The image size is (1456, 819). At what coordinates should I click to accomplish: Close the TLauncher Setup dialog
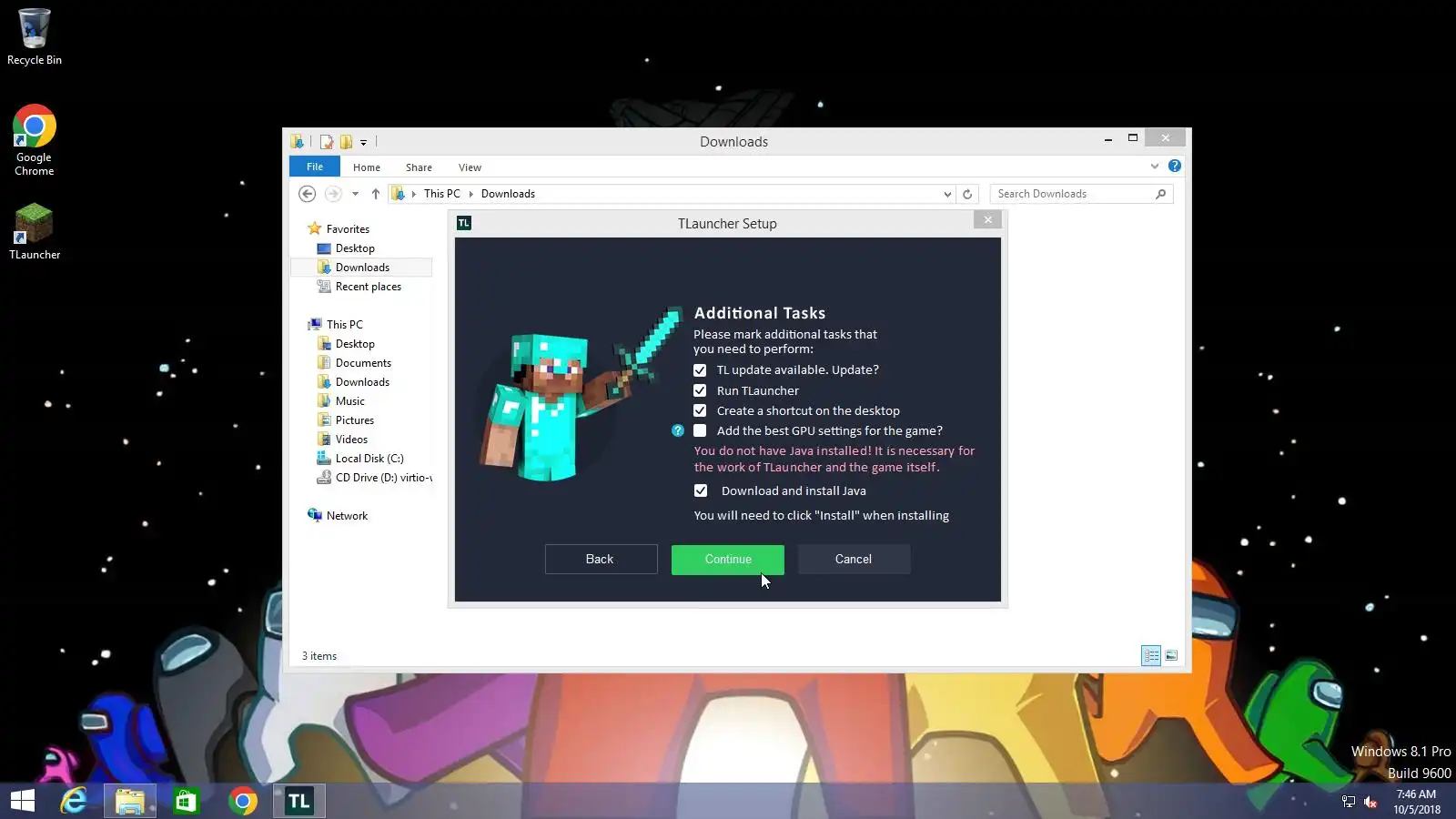987,220
